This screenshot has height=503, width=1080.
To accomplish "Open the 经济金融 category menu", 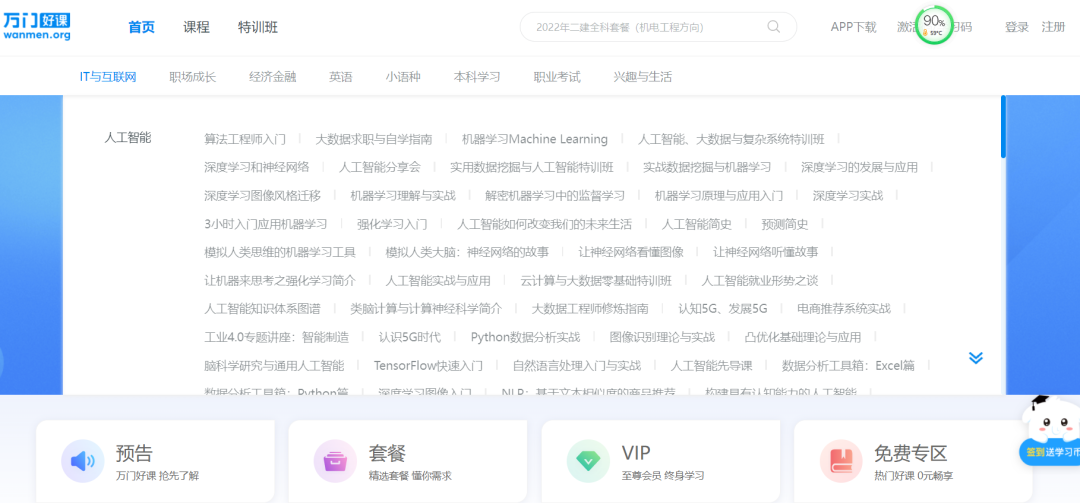I will (273, 76).
